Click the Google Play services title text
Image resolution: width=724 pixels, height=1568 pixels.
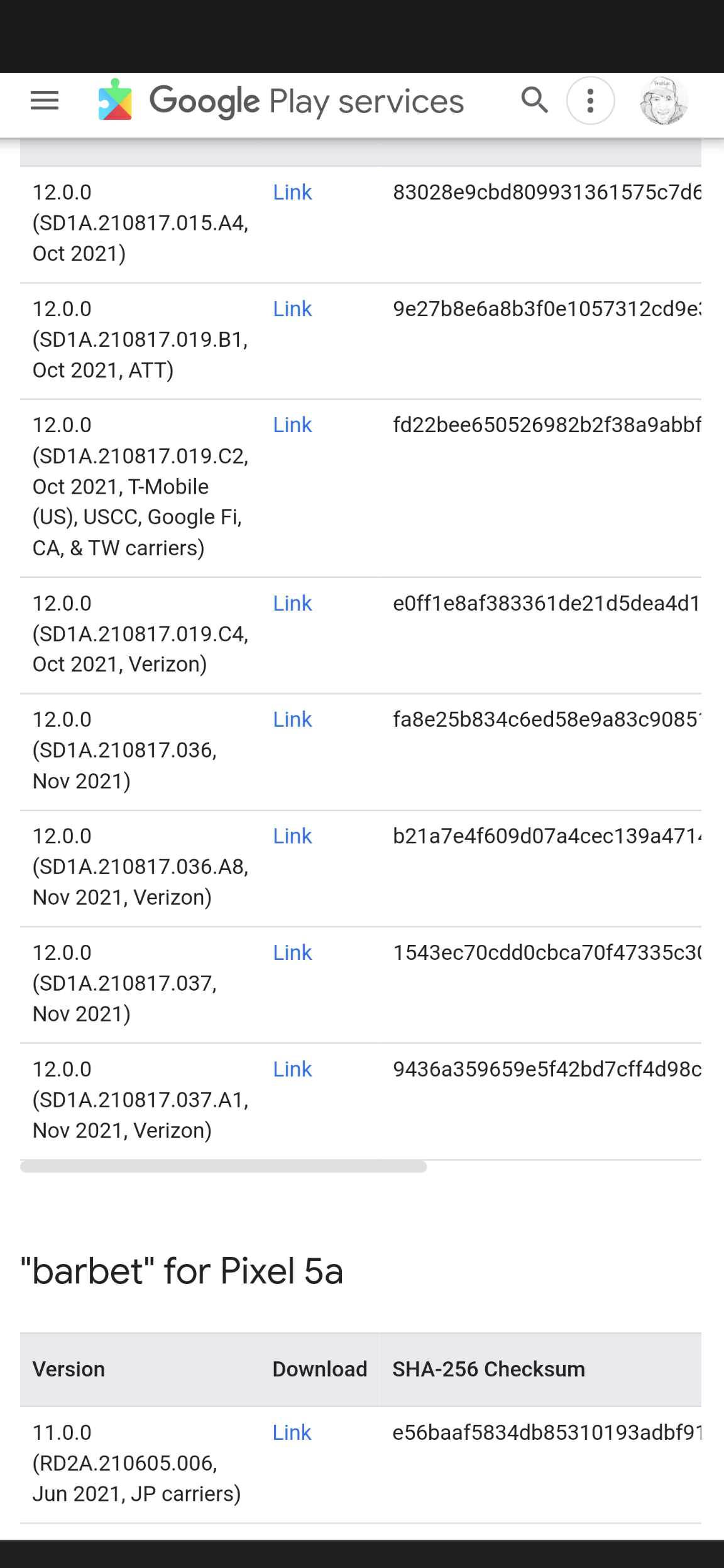click(307, 102)
